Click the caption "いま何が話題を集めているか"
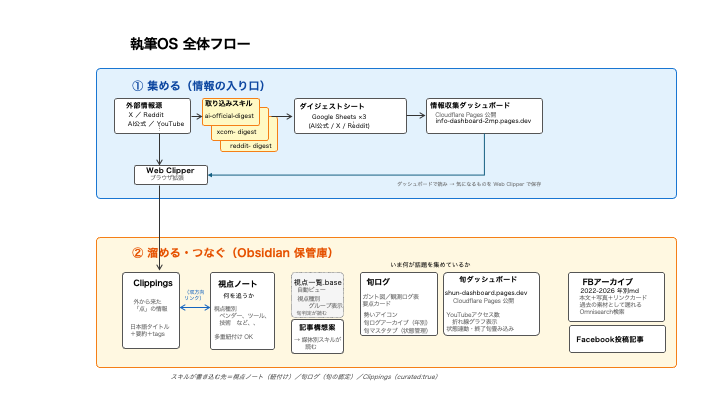This screenshot has width=720, height=405. click(x=430, y=265)
